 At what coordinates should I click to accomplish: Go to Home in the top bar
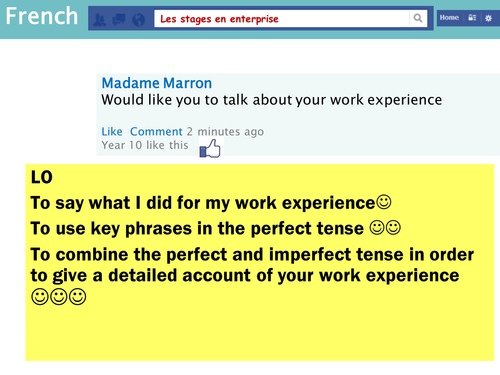pos(449,17)
